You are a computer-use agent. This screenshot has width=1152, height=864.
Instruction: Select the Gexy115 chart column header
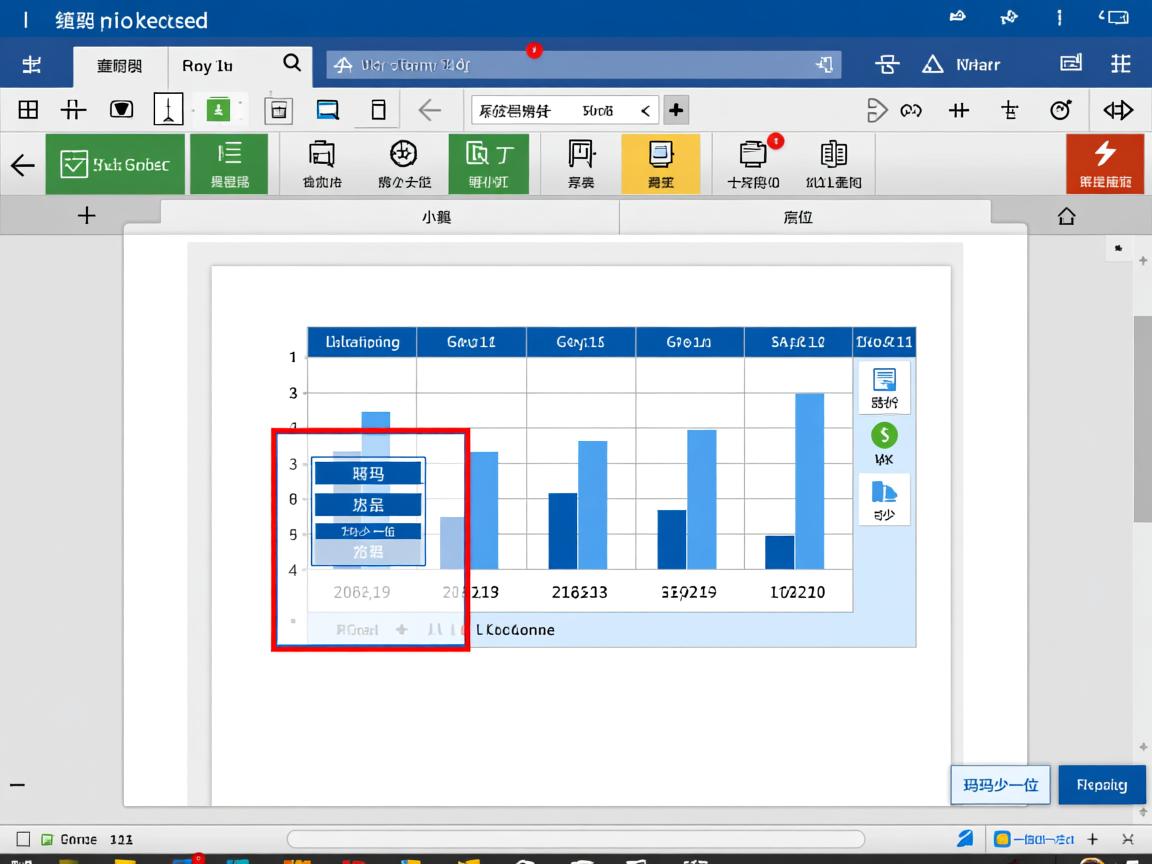pos(580,342)
